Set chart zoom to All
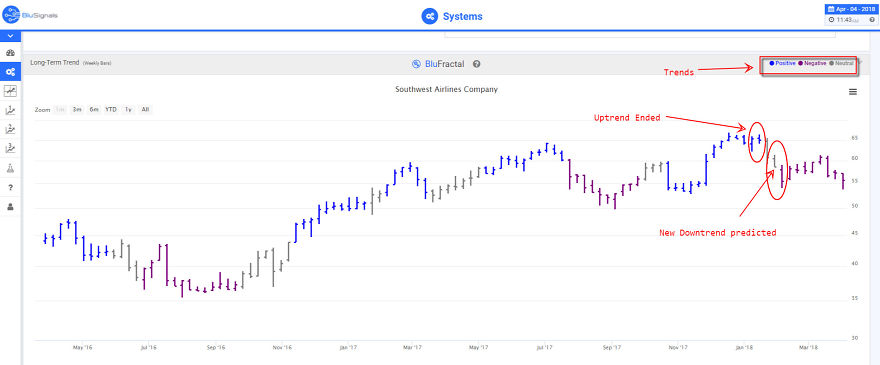 [145, 110]
